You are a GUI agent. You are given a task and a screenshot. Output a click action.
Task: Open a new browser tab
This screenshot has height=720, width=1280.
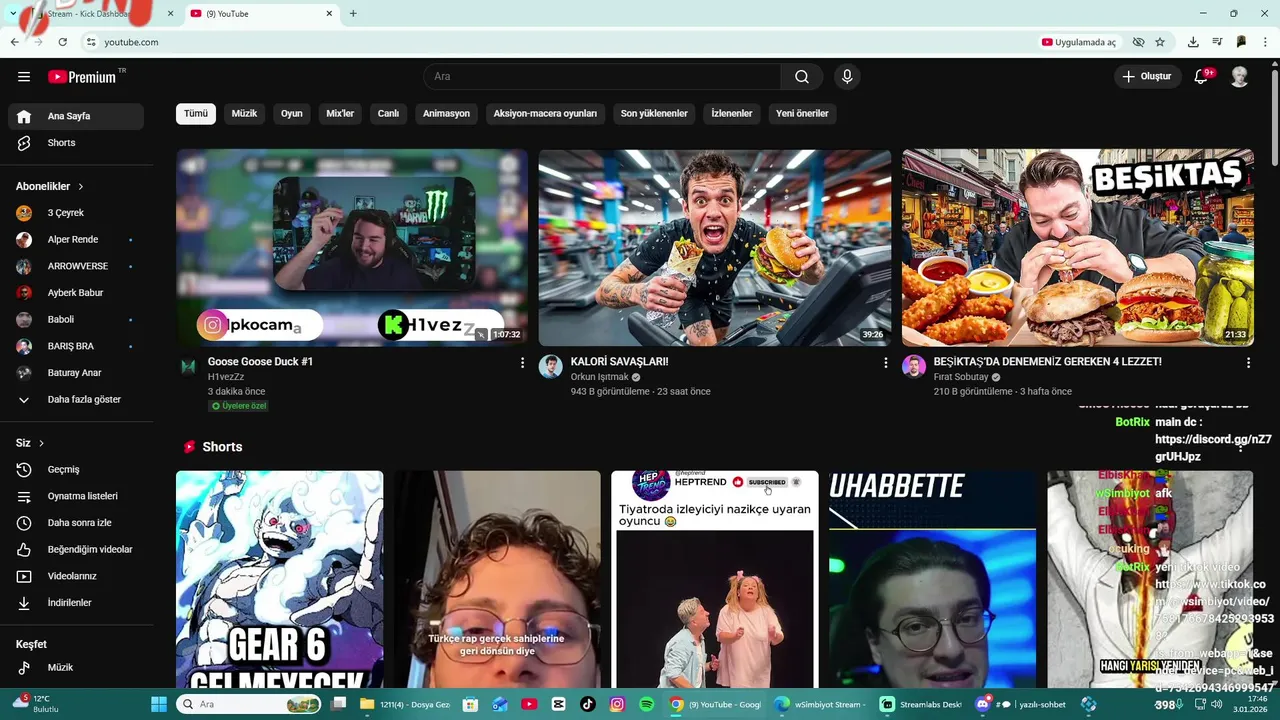353,14
